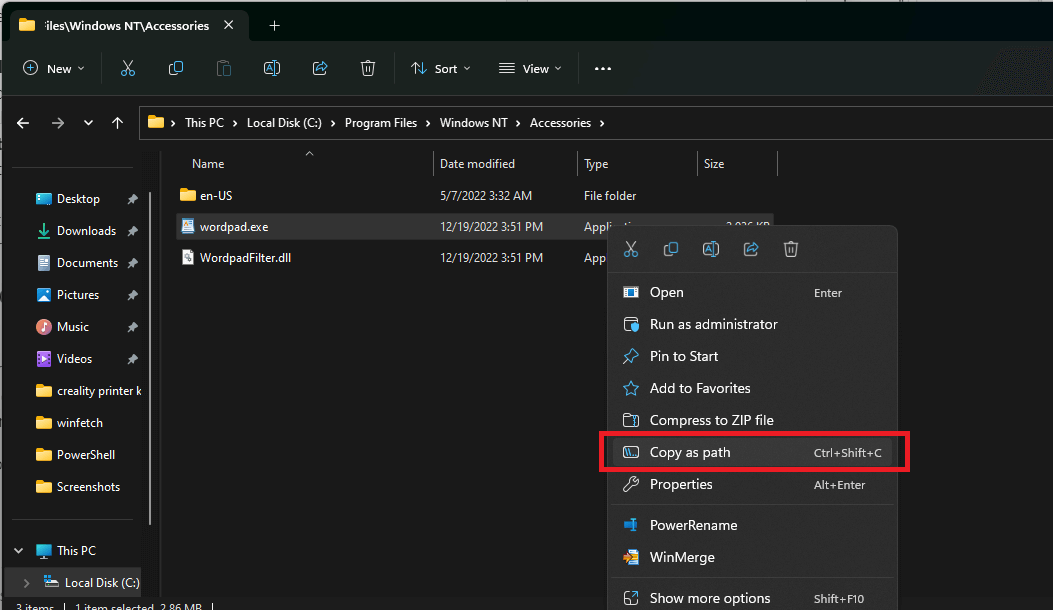
Task: Click the Paste icon in the toolbar
Action: tap(224, 69)
